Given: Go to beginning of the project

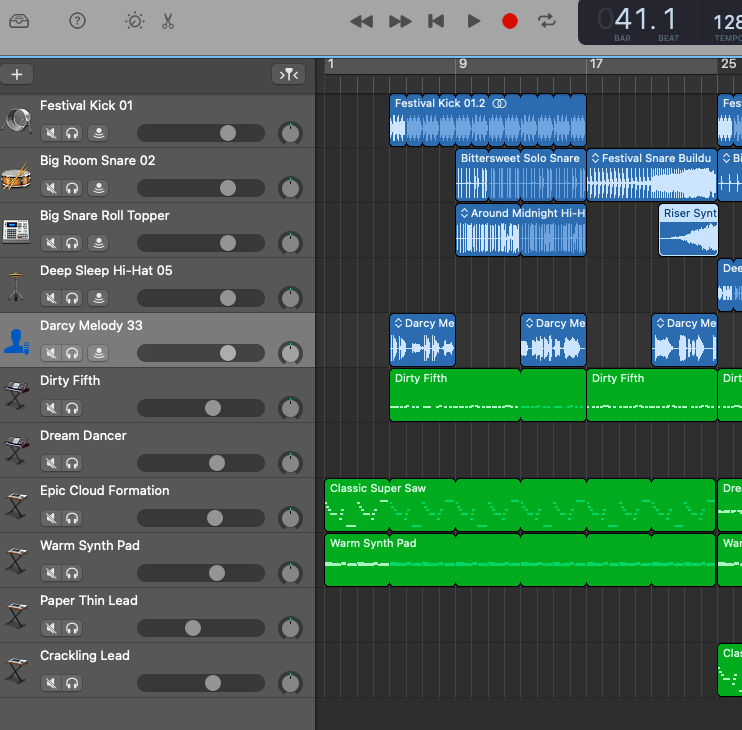Looking at the screenshot, I should click(436, 21).
